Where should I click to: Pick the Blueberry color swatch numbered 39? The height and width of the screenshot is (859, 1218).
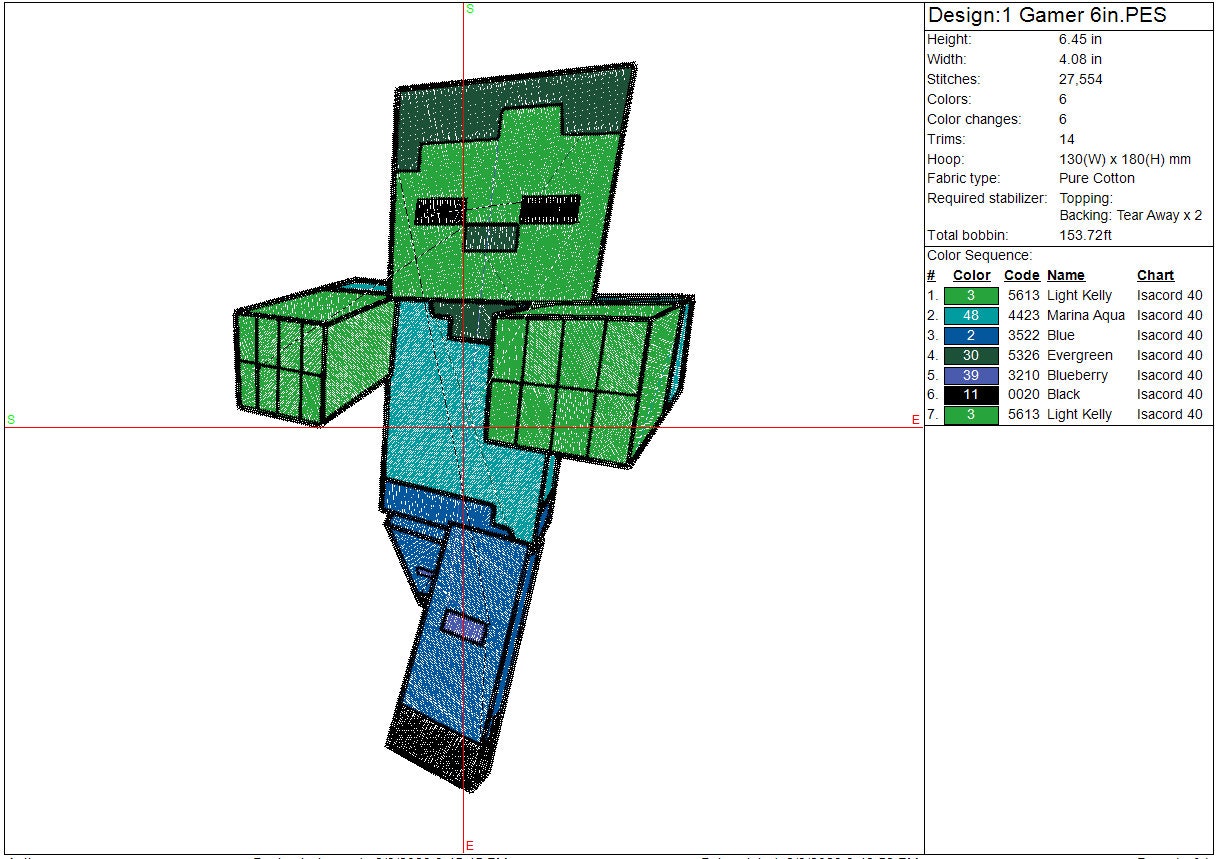[970, 375]
